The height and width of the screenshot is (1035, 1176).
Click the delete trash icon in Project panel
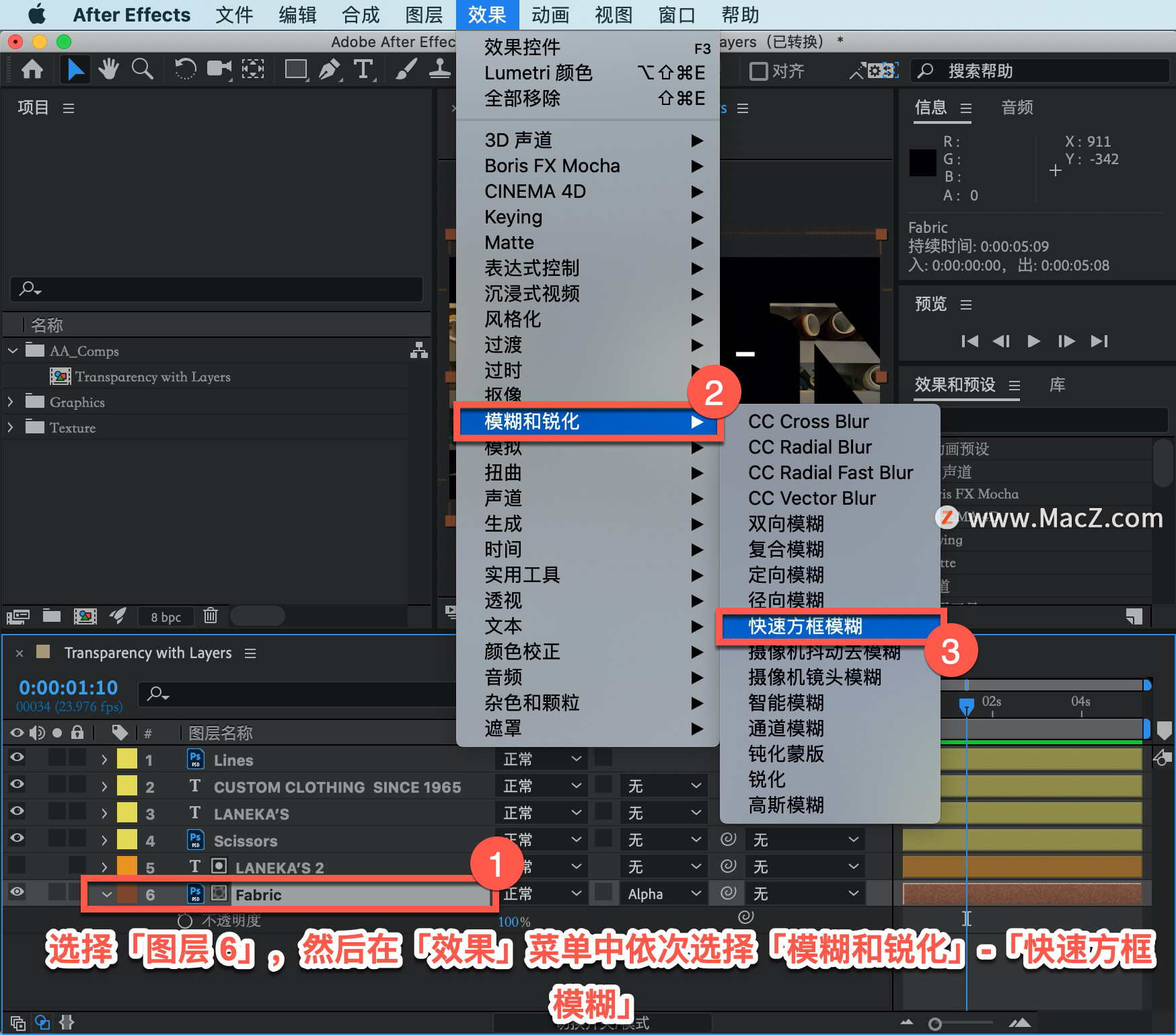click(x=211, y=616)
